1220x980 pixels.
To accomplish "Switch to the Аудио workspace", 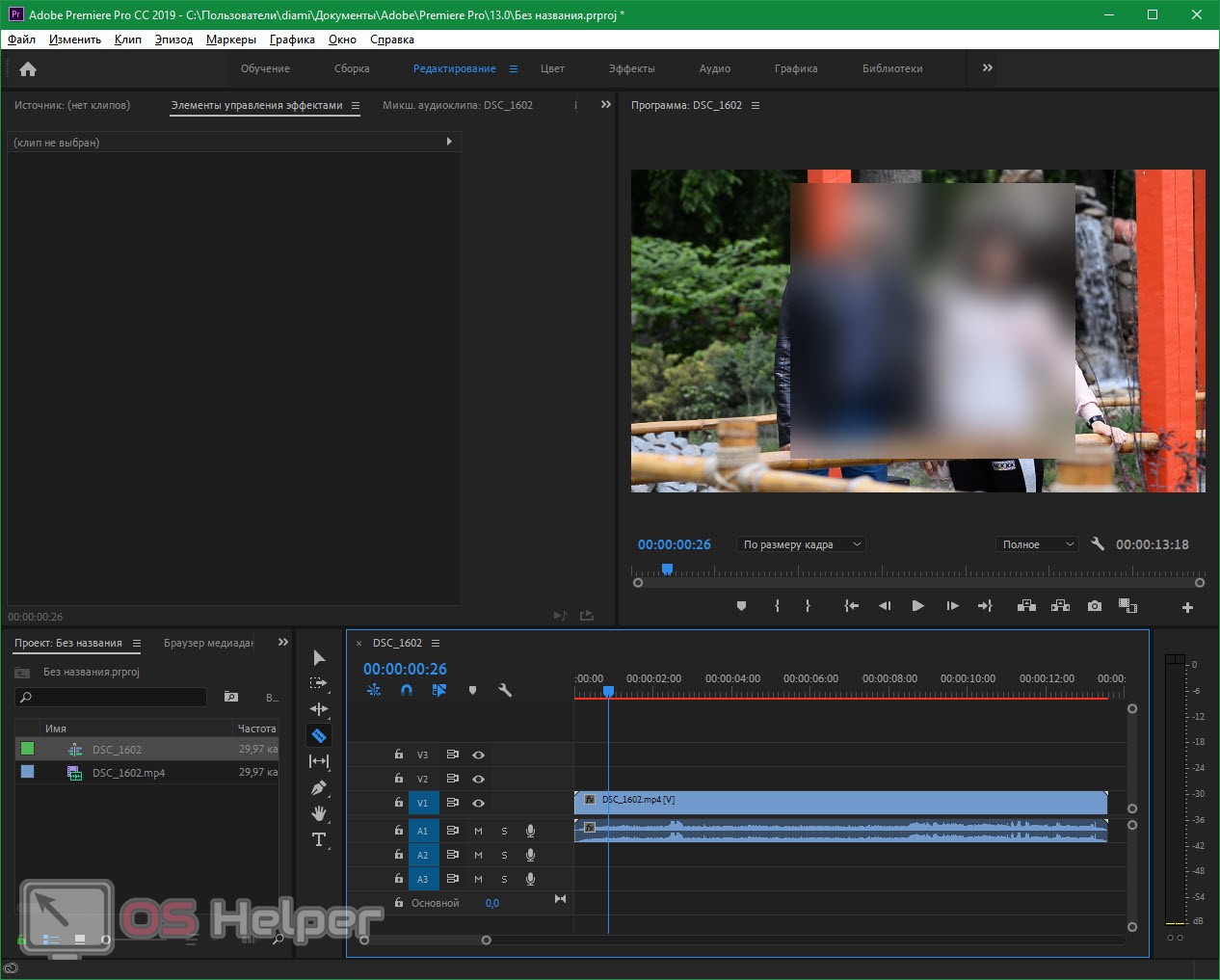I will pos(715,68).
